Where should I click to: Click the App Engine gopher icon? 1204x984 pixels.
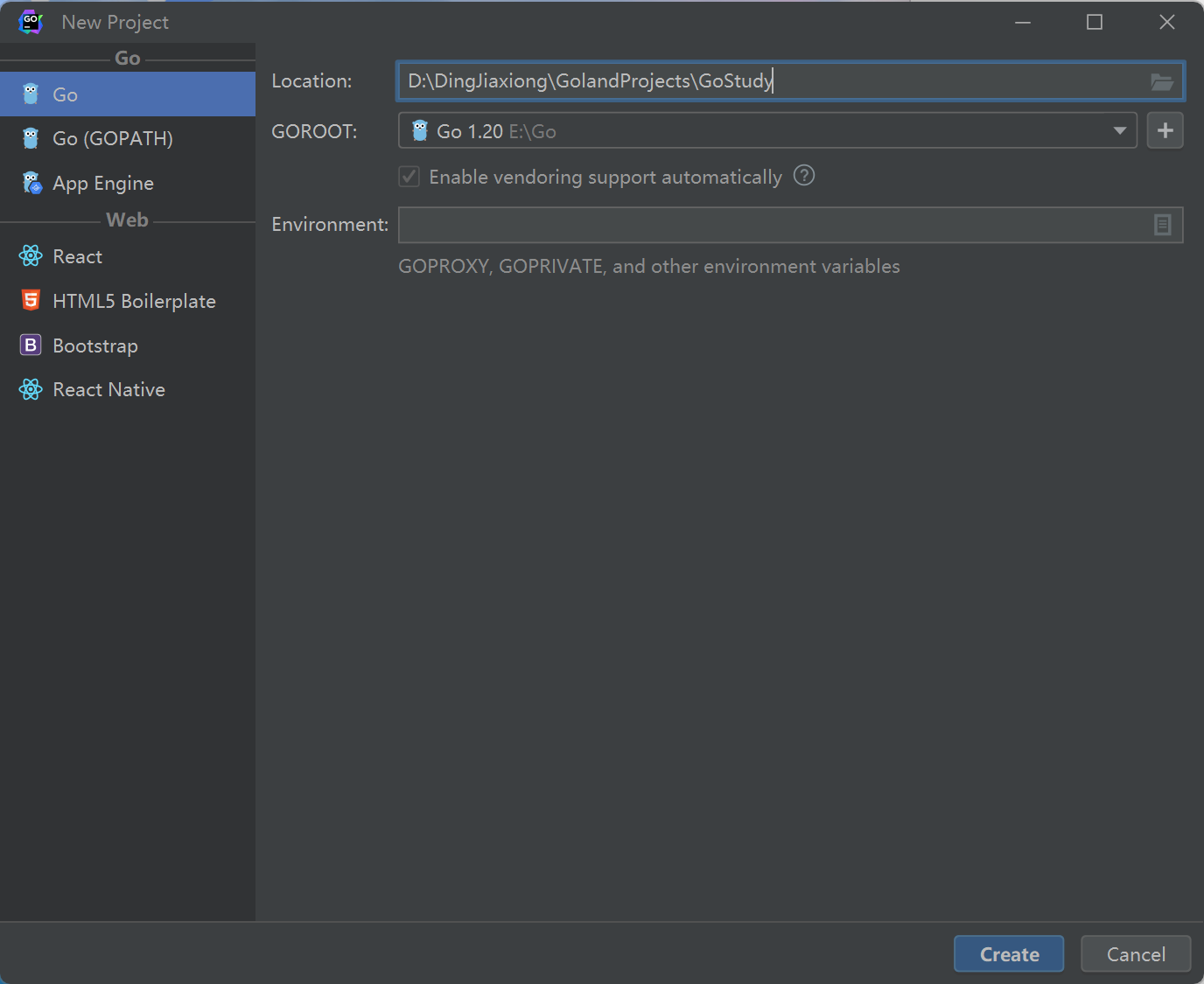click(x=31, y=183)
